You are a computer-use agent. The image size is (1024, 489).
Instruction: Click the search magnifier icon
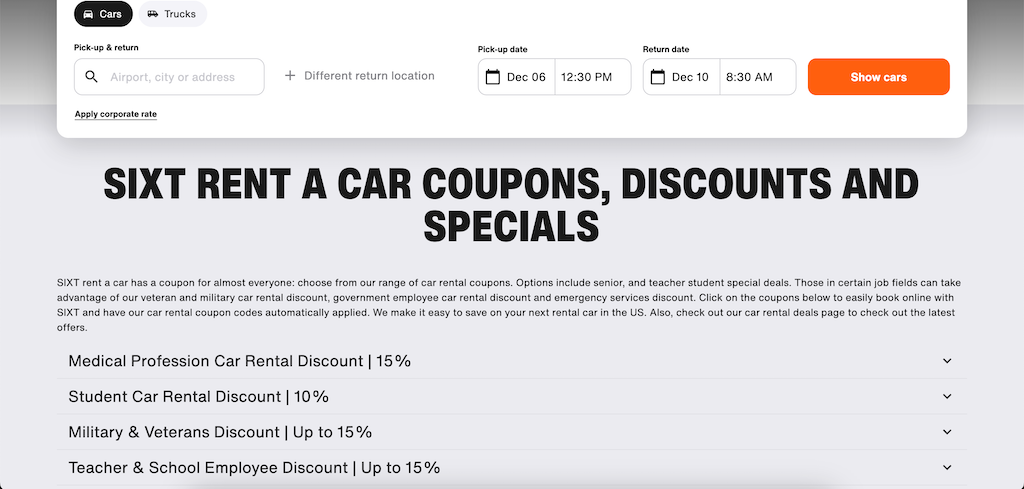[91, 76]
